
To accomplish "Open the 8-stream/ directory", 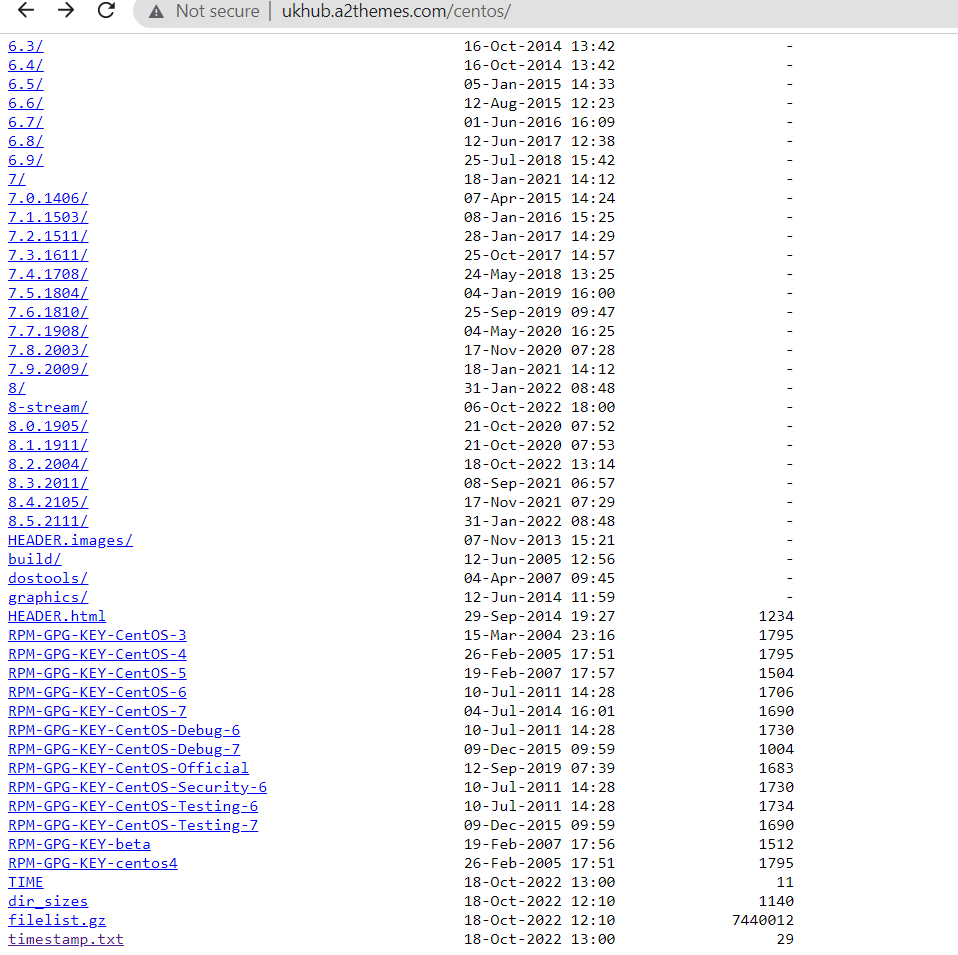I will click(48, 408).
